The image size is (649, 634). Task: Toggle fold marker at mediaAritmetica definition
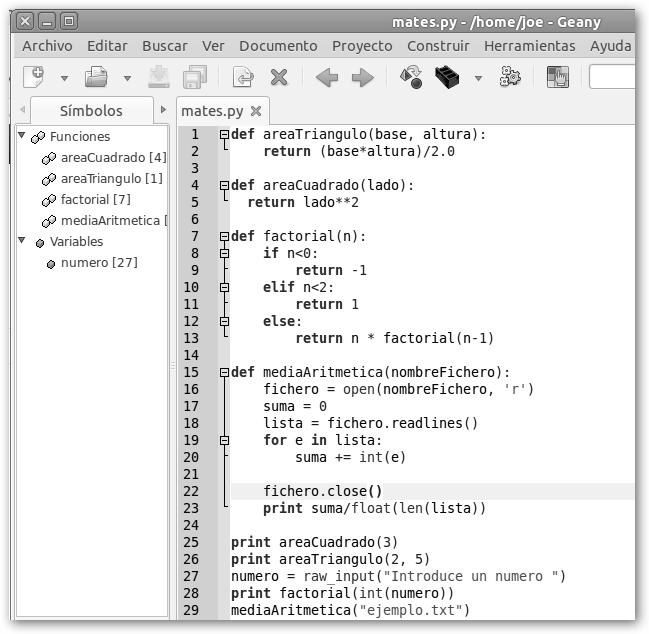tap(224, 372)
